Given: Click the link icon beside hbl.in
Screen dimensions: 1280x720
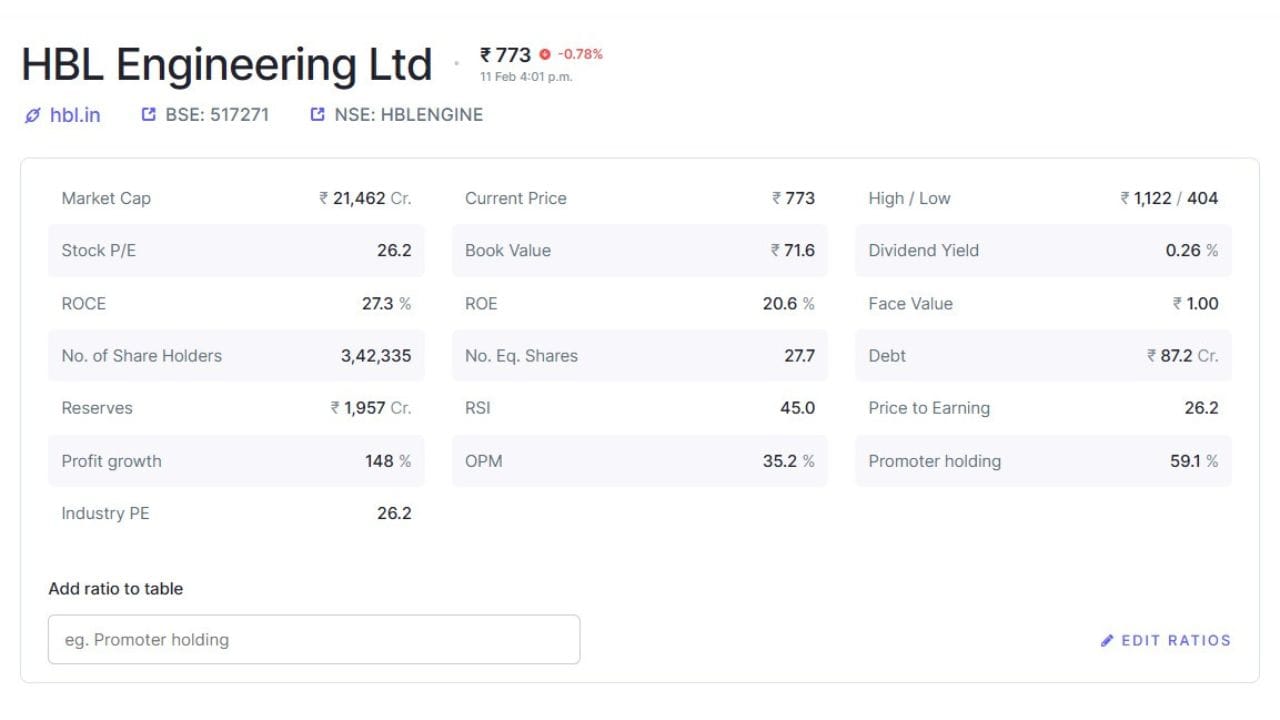Looking at the screenshot, I should tap(32, 115).
